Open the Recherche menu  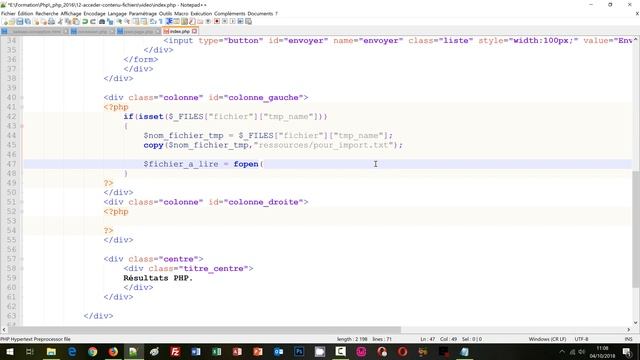[x=47, y=13]
